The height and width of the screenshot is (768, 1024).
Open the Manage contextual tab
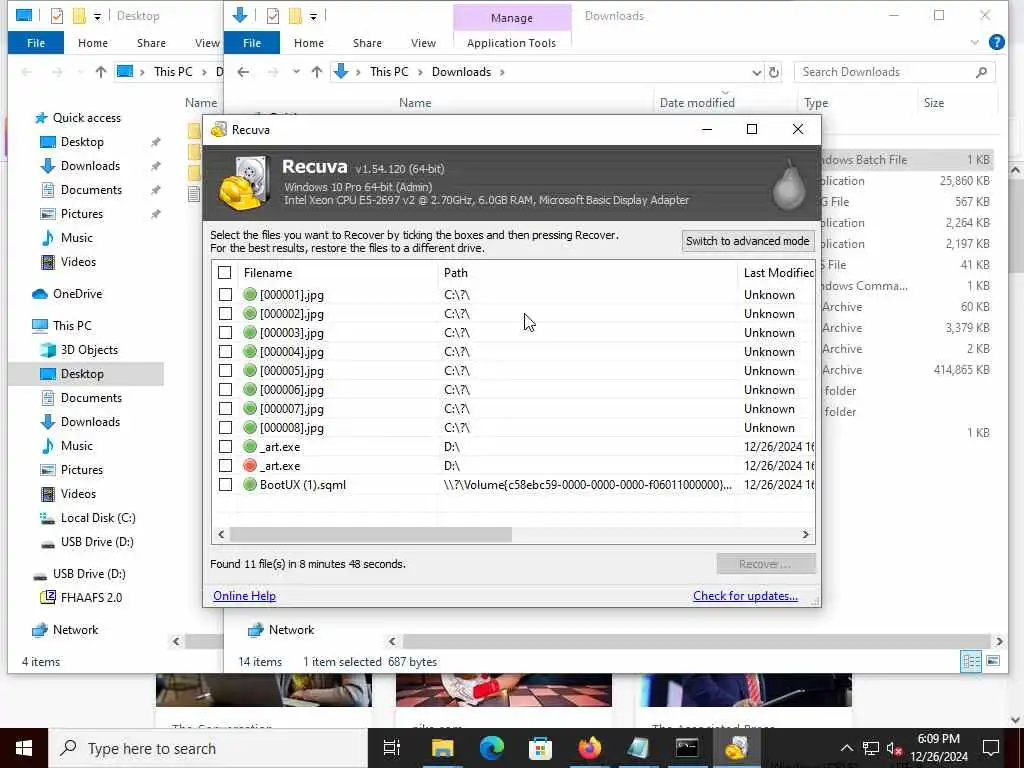click(x=512, y=18)
